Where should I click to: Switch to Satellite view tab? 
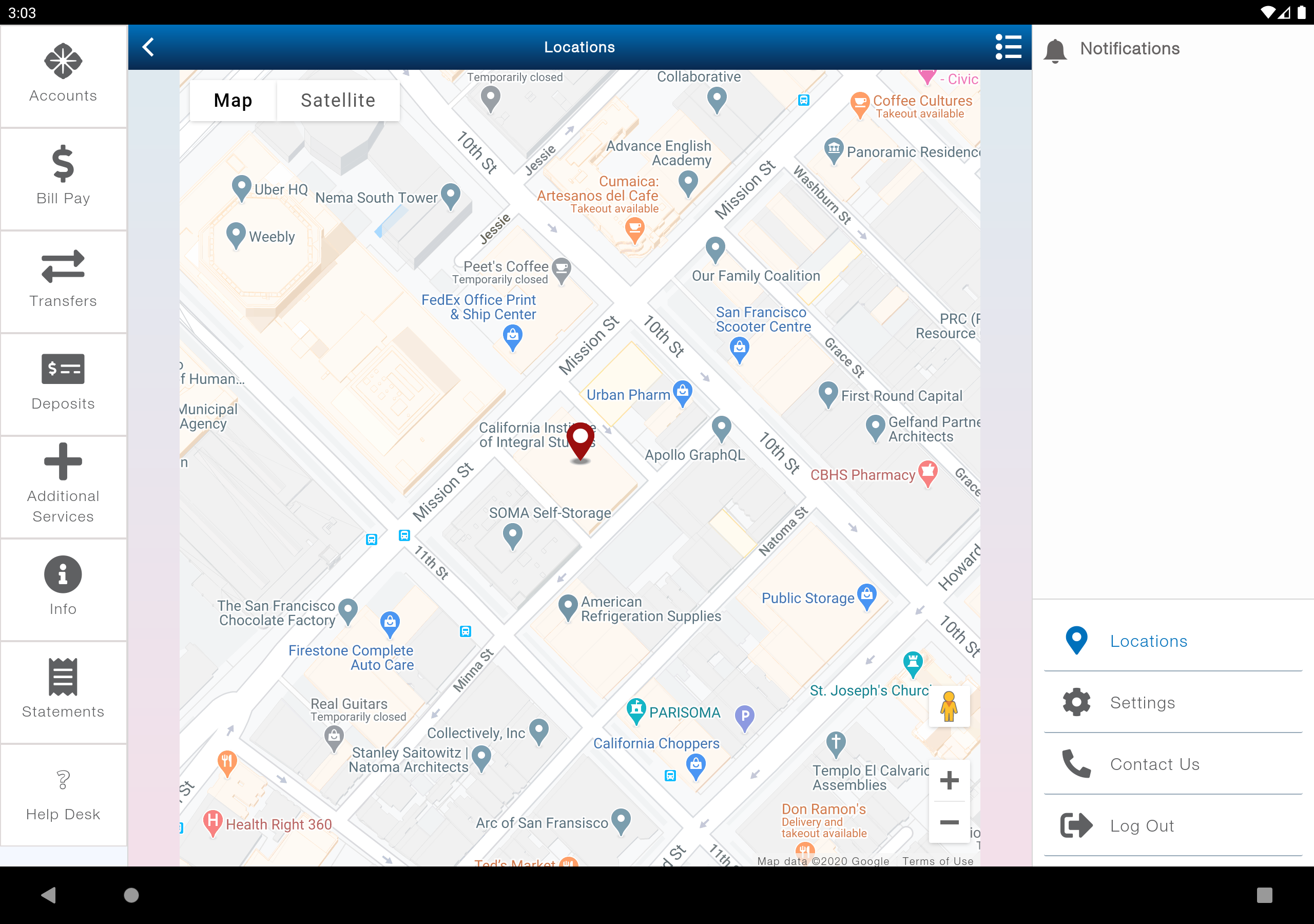click(x=338, y=100)
